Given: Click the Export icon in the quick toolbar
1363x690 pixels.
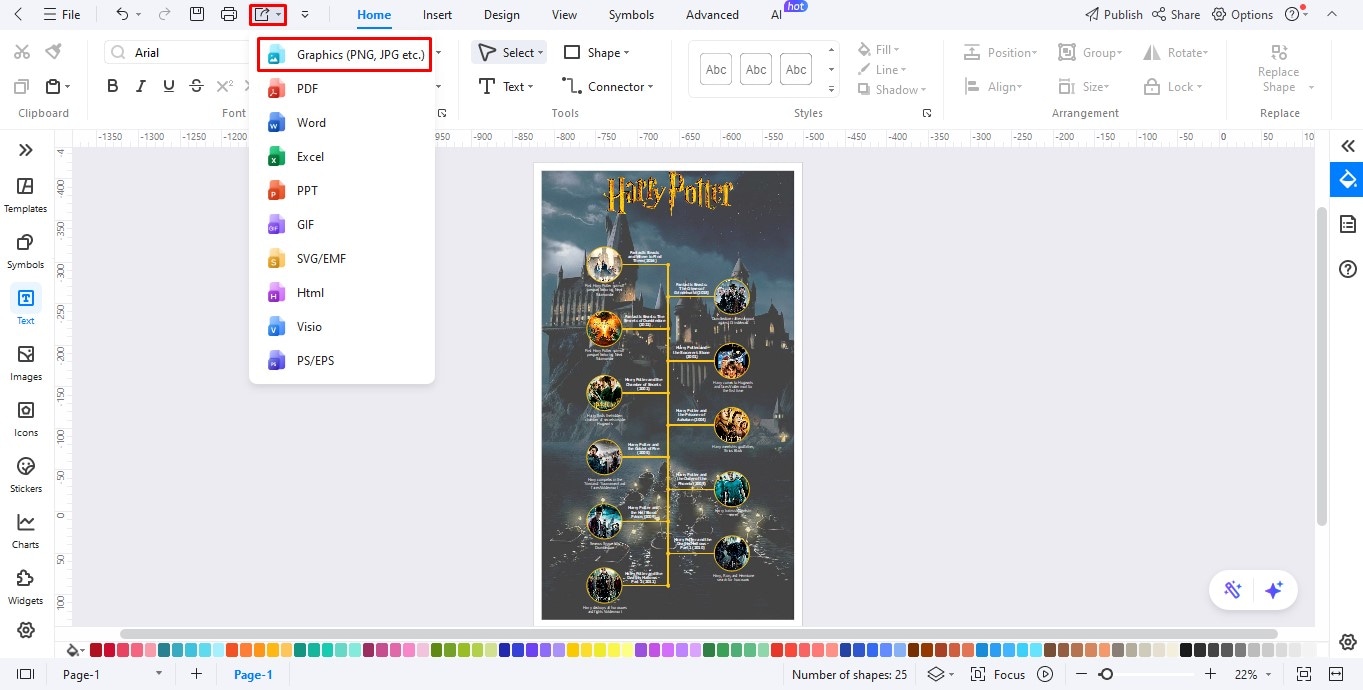Looking at the screenshot, I should click(262, 14).
